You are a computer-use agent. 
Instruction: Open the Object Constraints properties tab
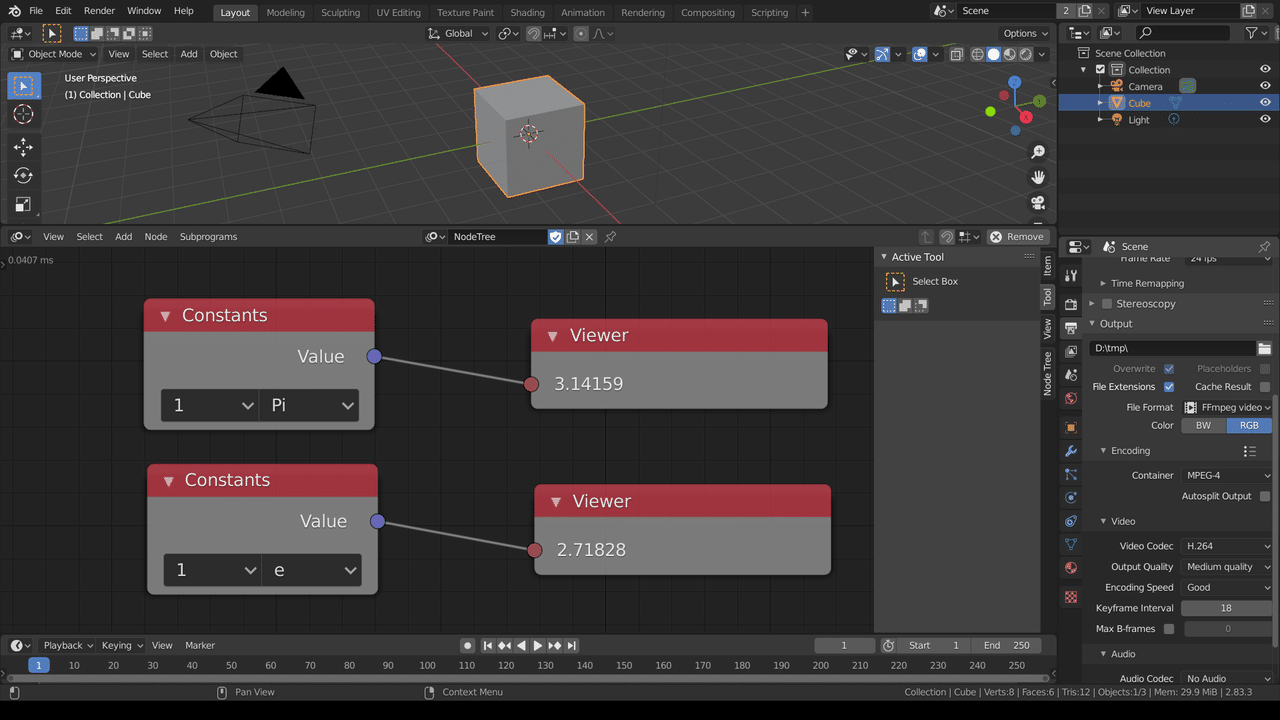[1071, 521]
